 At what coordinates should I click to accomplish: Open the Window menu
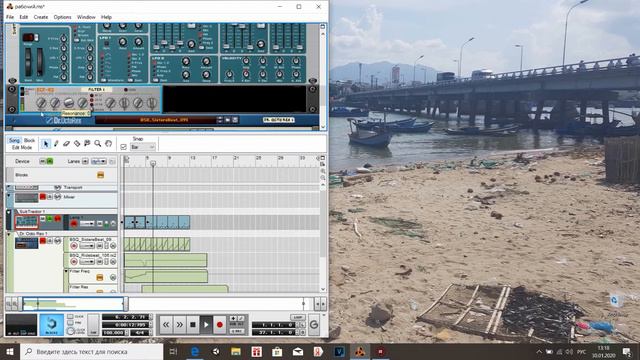tap(86, 17)
